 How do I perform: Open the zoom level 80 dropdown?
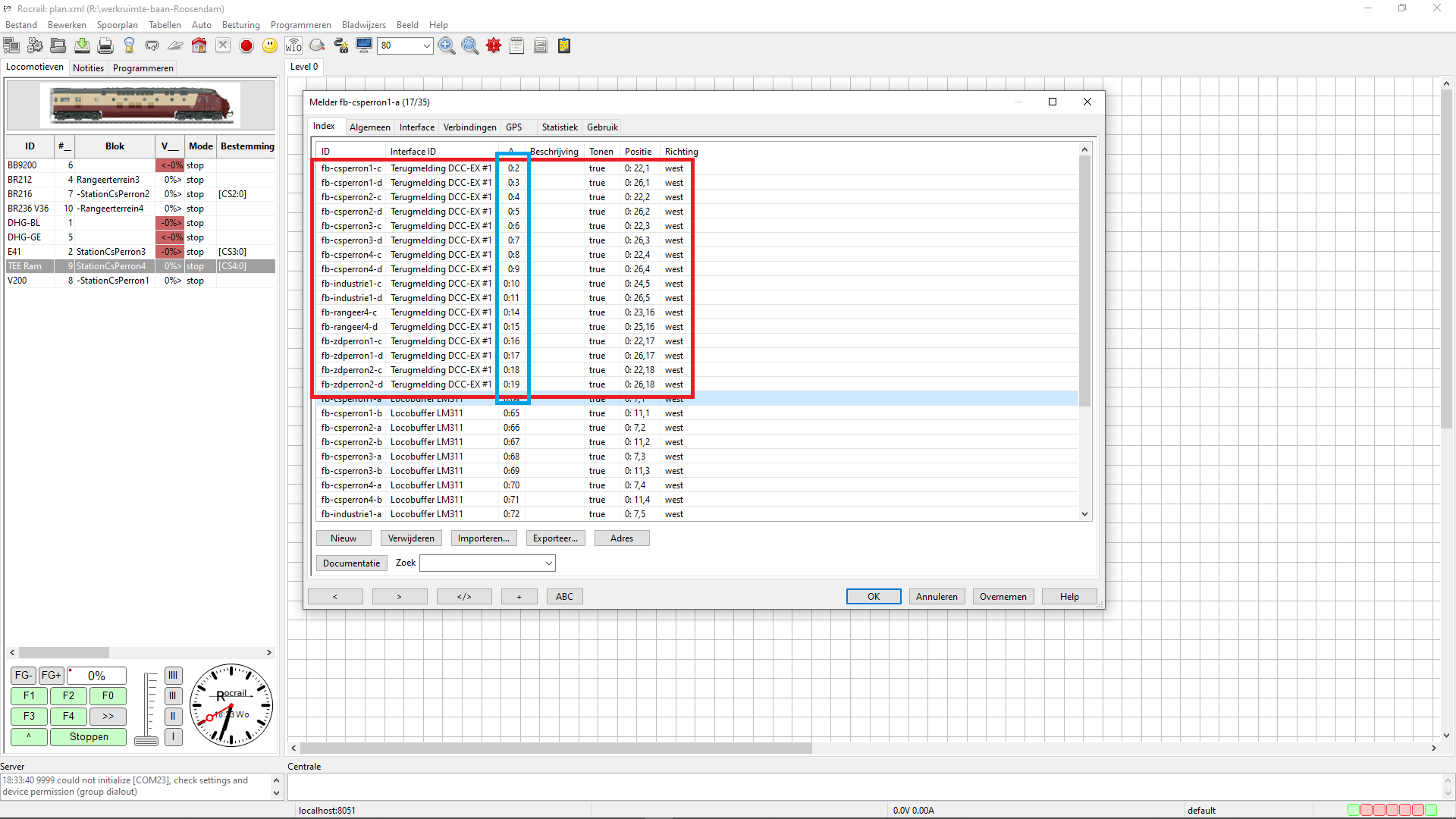tap(426, 46)
